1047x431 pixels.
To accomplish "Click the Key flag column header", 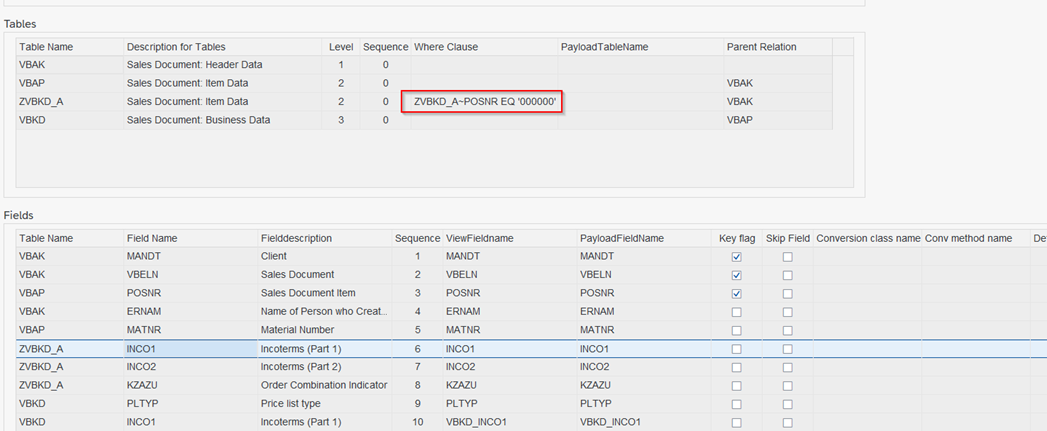I will (737, 239).
